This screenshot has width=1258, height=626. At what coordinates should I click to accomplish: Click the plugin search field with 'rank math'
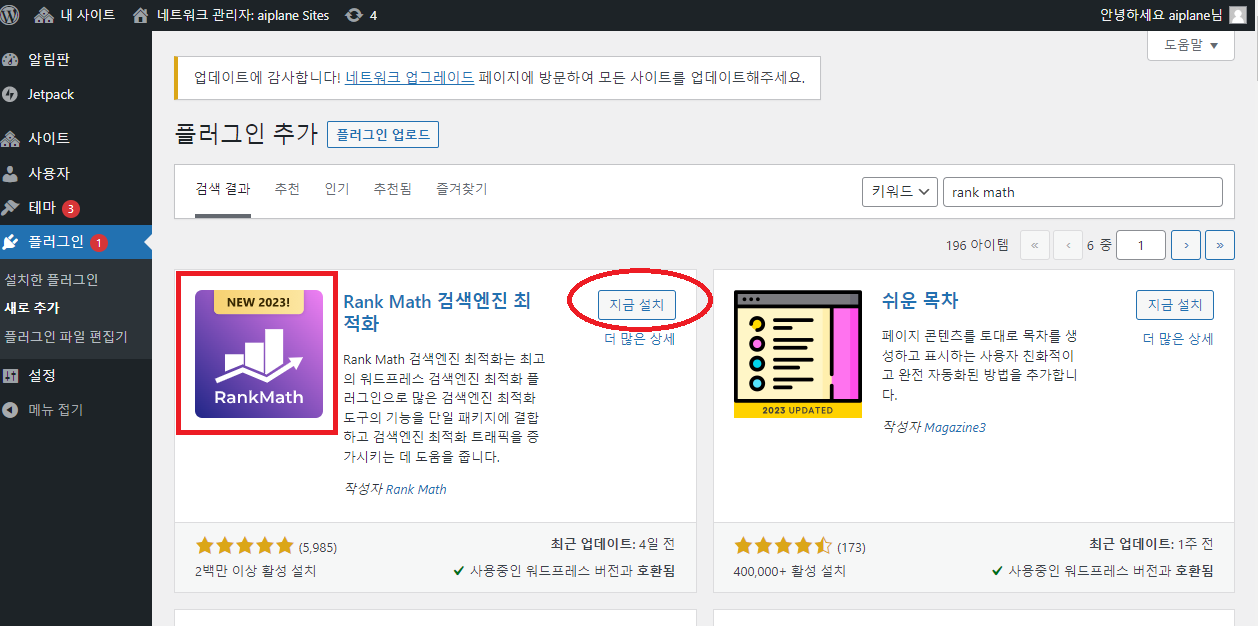(x=1083, y=192)
